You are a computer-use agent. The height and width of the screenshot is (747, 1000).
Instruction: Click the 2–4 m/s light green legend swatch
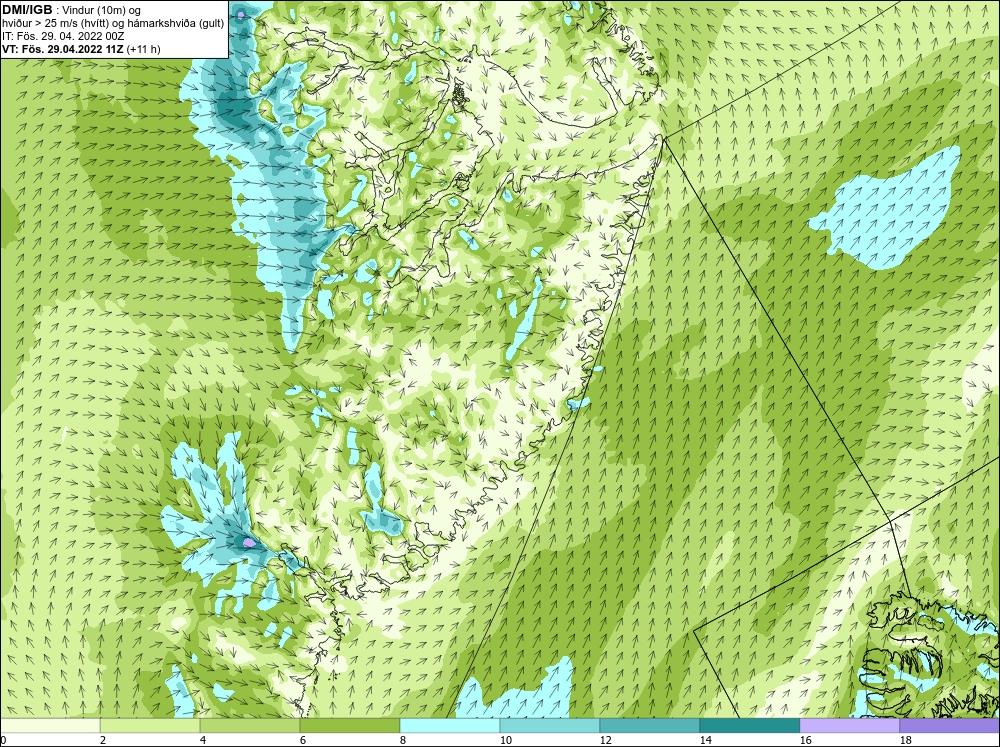[150, 726]
